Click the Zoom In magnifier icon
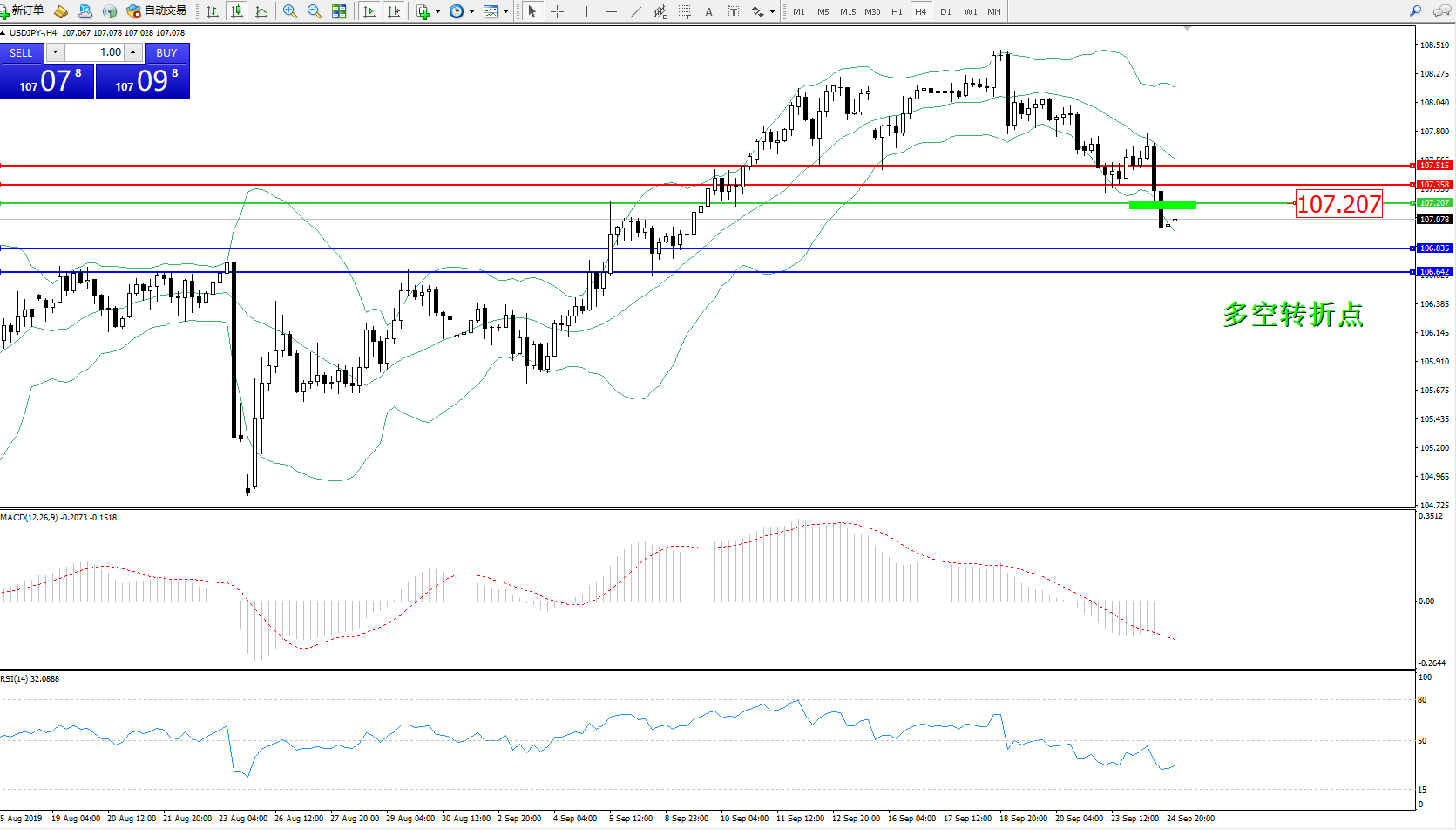The image size is (1456, 830). (290, 11)
